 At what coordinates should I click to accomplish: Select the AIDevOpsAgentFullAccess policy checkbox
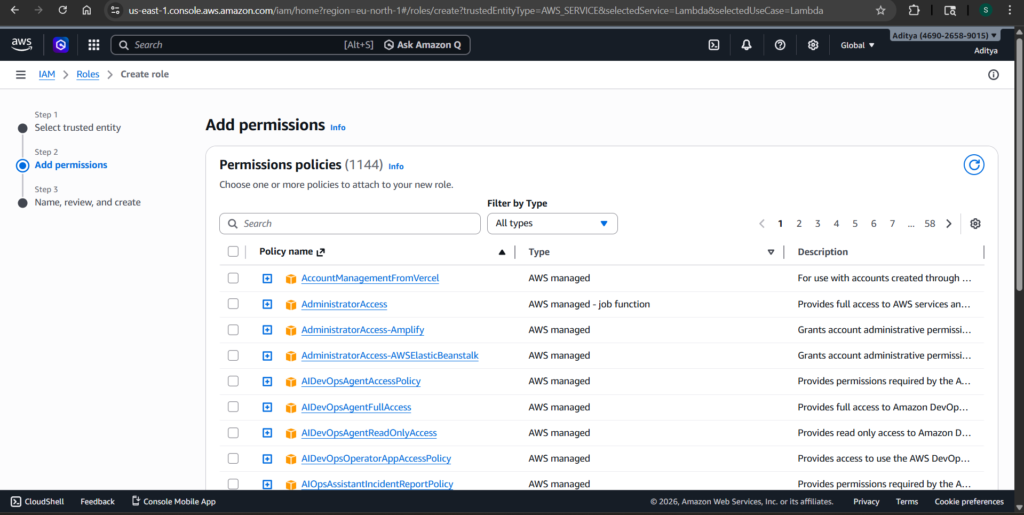click(x=233, y=407)
